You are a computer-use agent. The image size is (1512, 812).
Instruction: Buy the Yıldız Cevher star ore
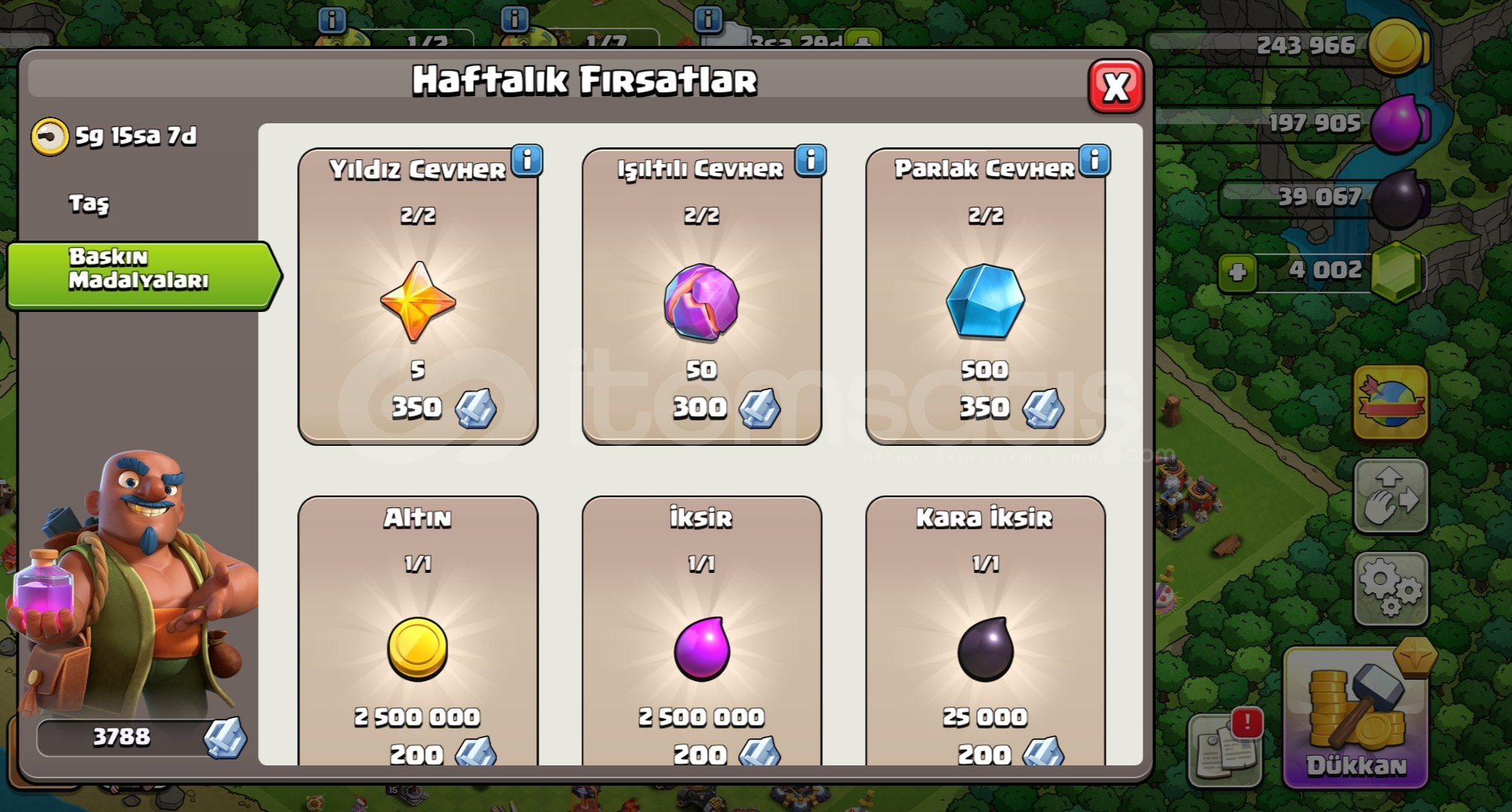pos(418,296)
